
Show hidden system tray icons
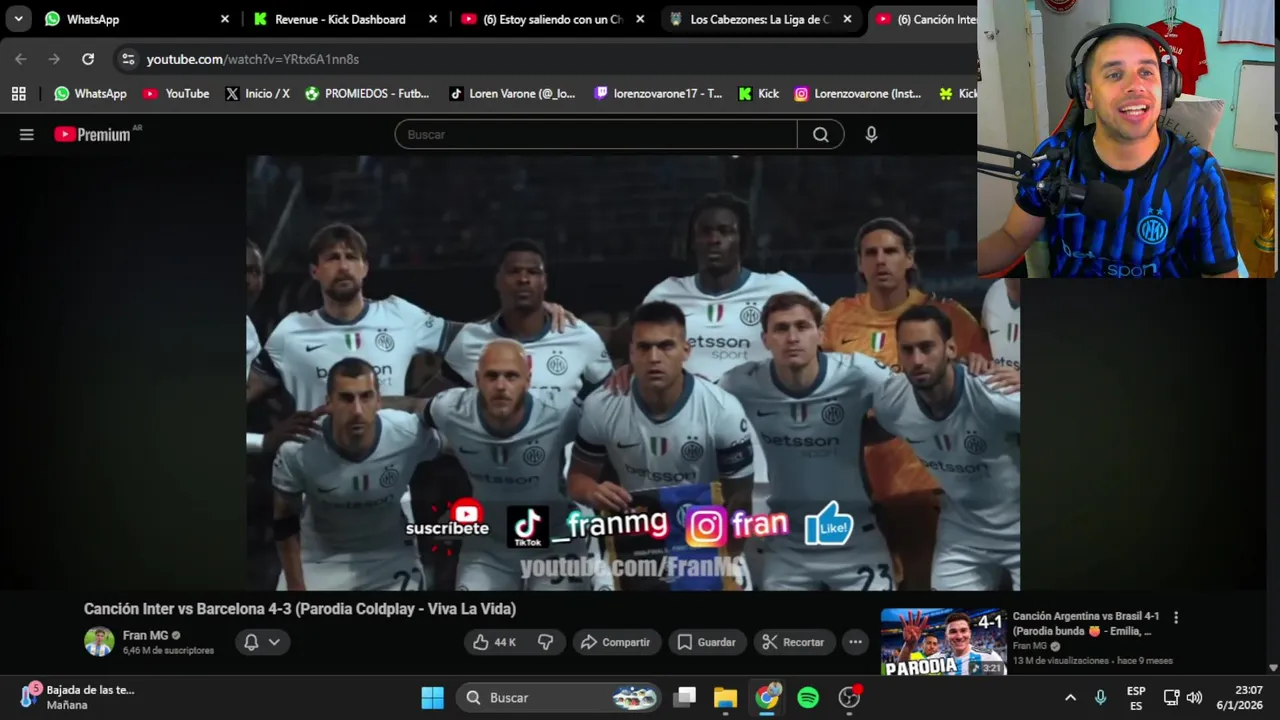click(x=1070, y=697)
